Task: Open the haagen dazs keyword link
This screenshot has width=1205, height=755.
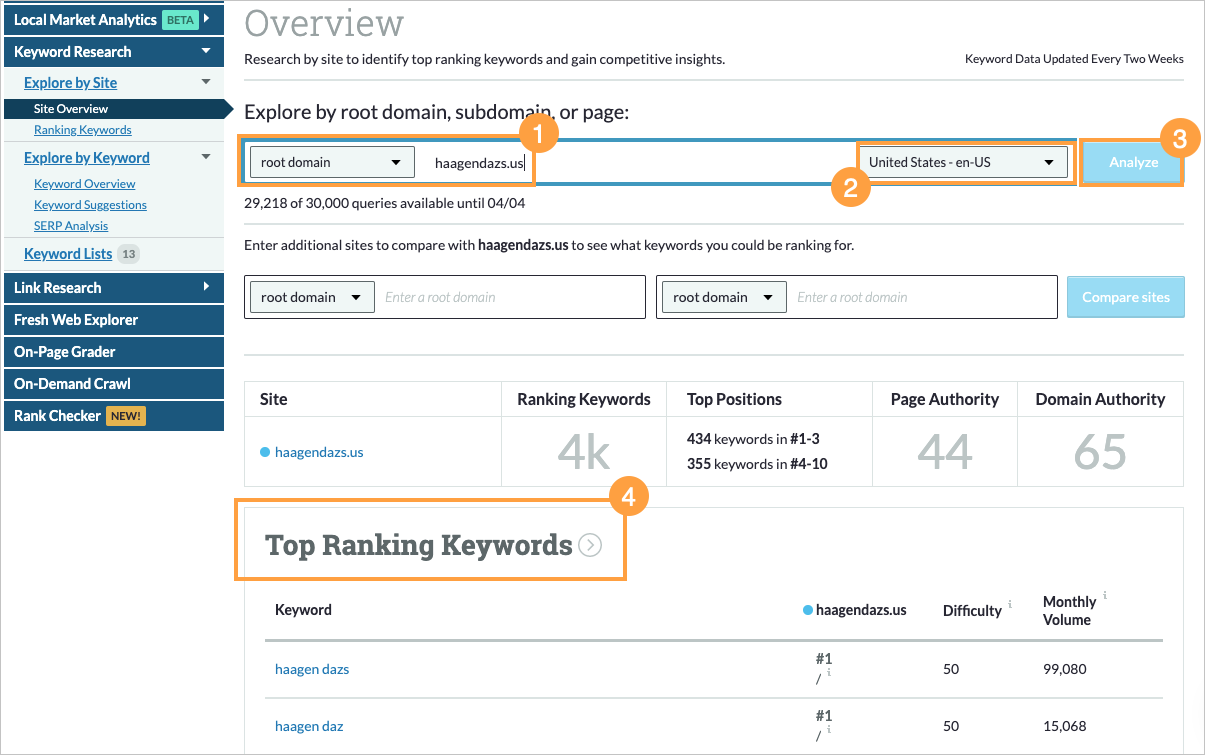Action: [x=312, y=669]
